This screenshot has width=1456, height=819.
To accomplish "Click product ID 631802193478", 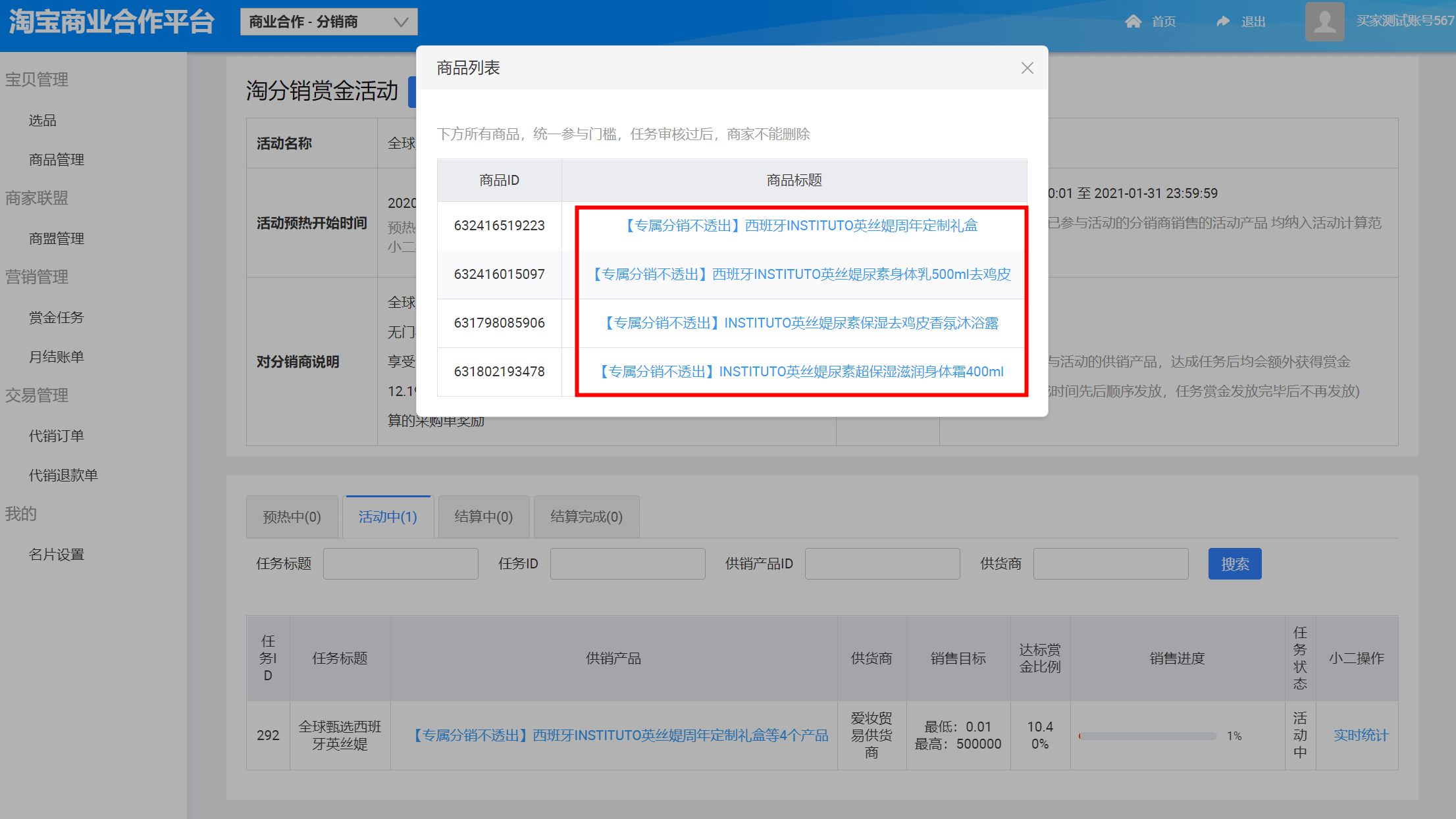I will coord(500,372).
